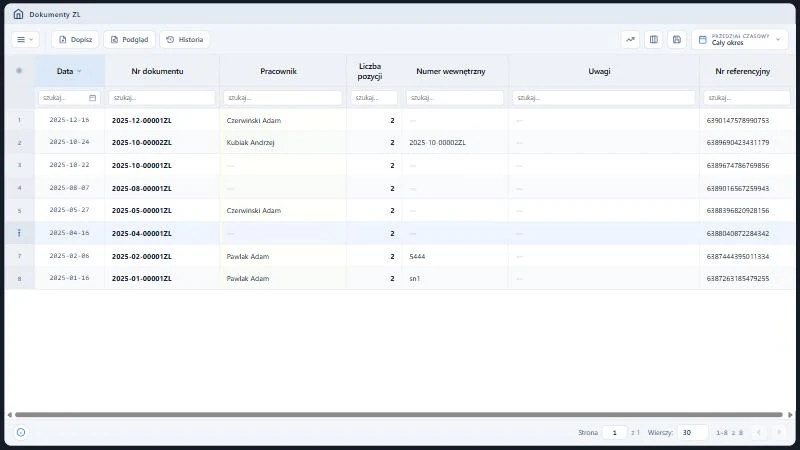The height and width of the screenshot is (450, 800).
Task: Click the date cell 2025-10-24
Action: pyautogui.click(x=69, y=142)
